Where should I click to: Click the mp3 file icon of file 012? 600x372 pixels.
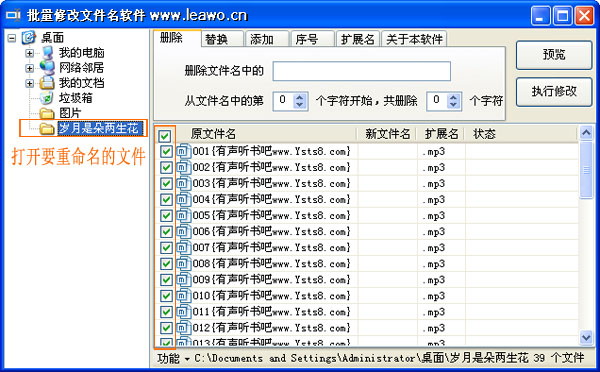point(183,328)
